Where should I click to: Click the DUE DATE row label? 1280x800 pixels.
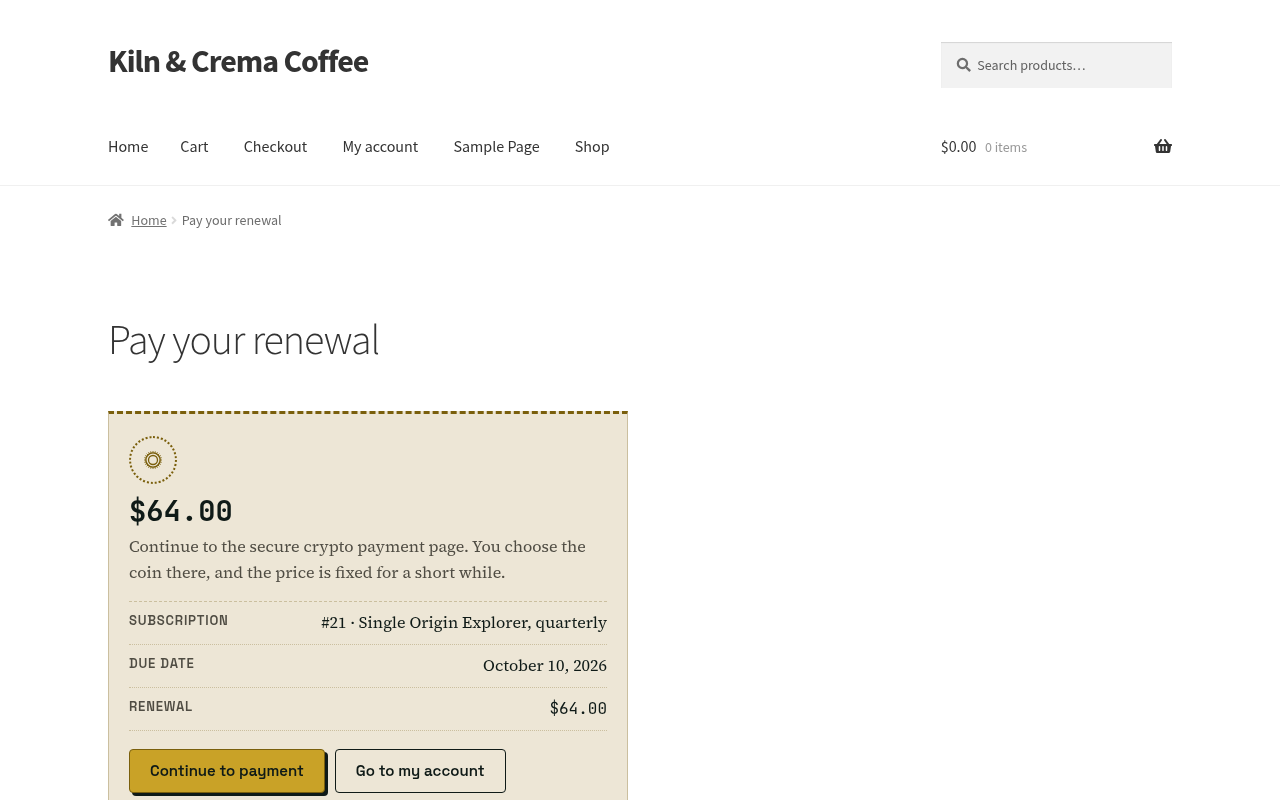click(x=162, y=664)
